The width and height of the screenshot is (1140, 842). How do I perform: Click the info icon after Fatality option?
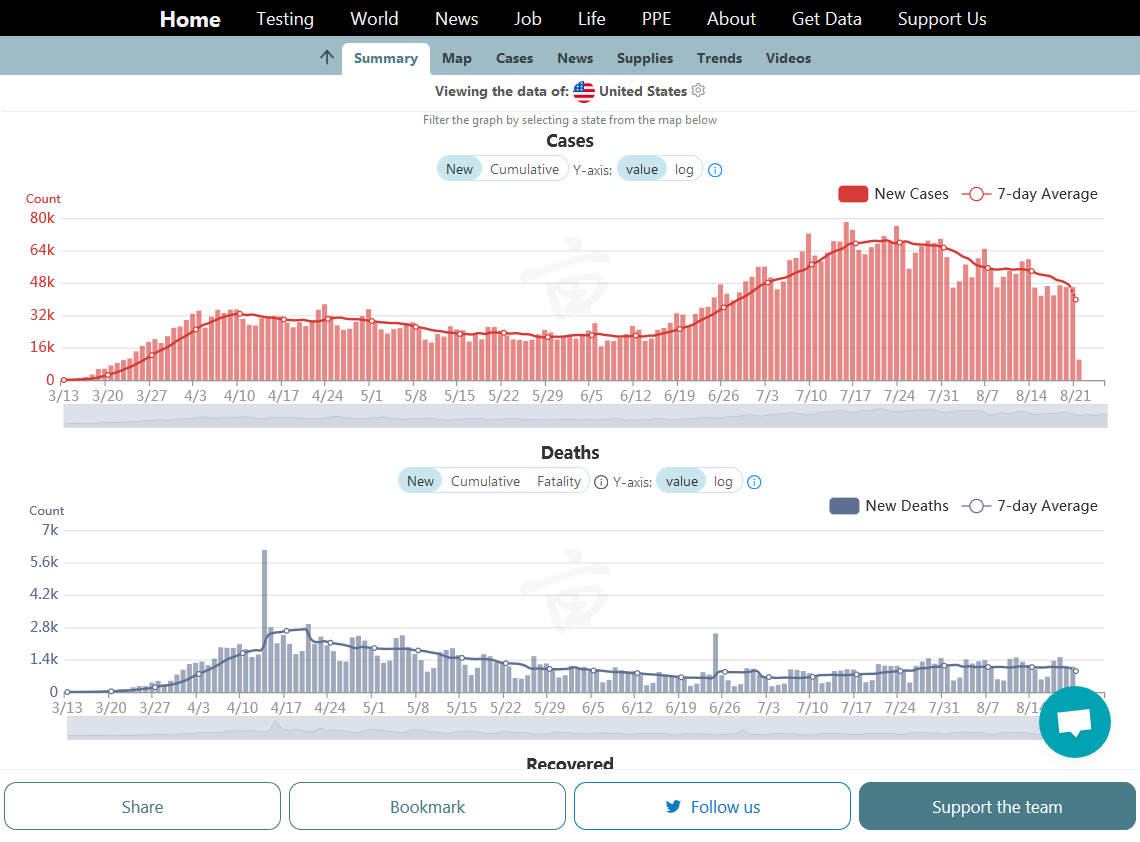coord(601,482)
